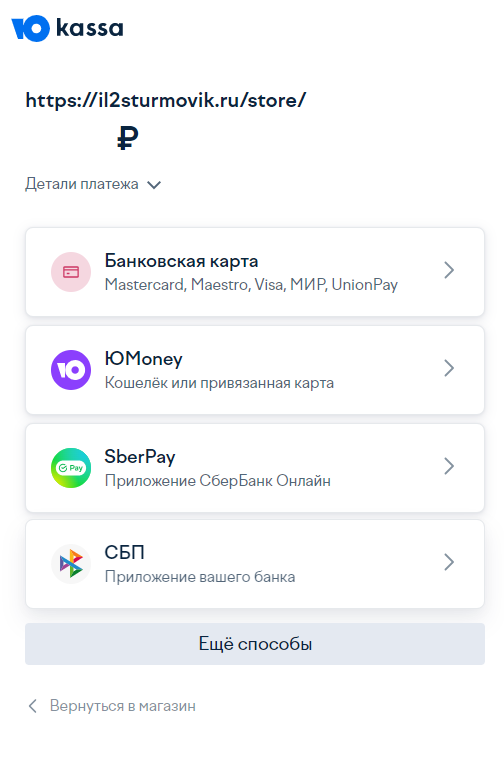Open the chevron arrow on the ЮMoney row

[449, 368]
